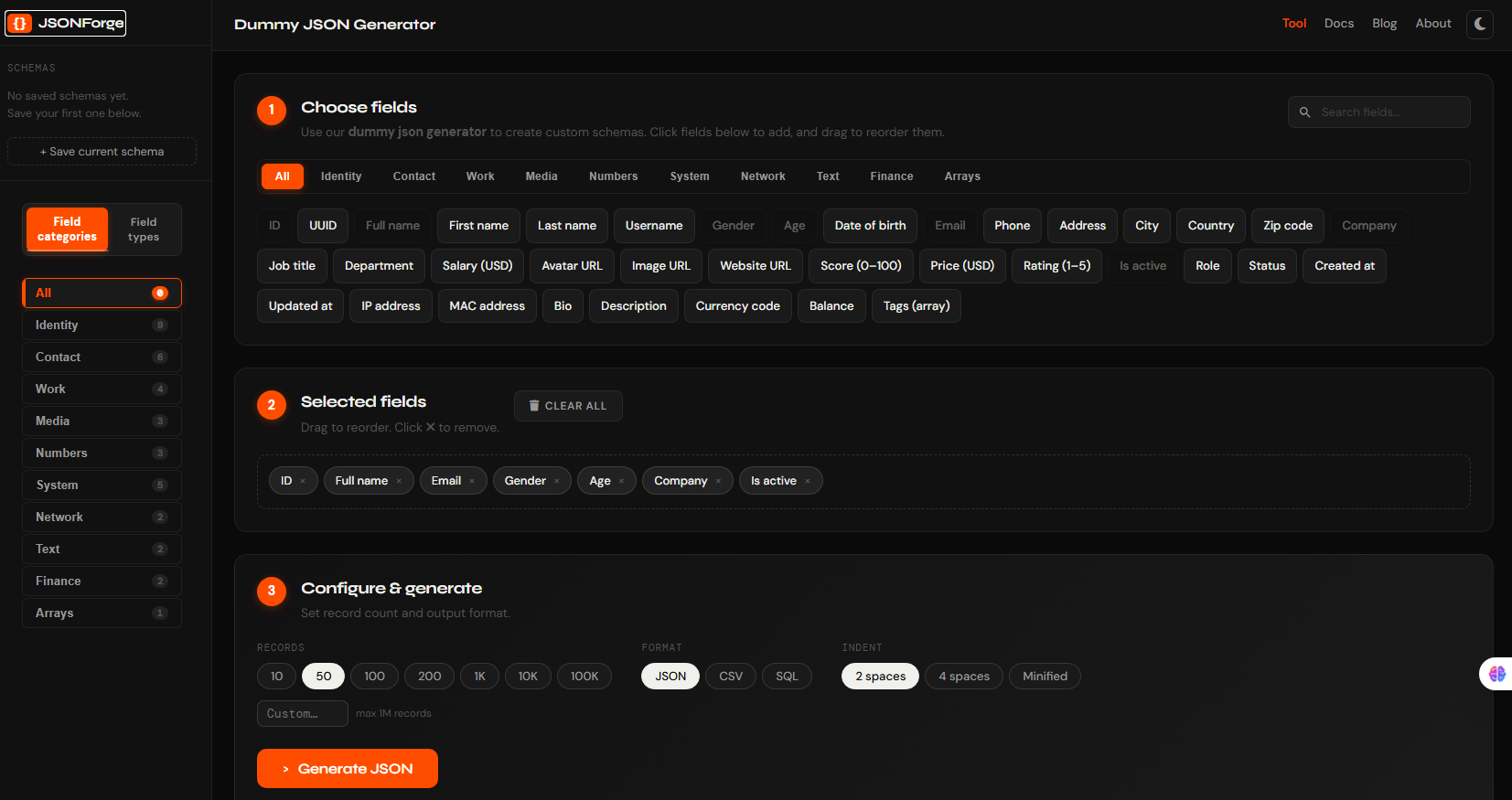This screenshot has height=800, width=1512.
Task: Switch to Field types view
Action: point(144,229)
